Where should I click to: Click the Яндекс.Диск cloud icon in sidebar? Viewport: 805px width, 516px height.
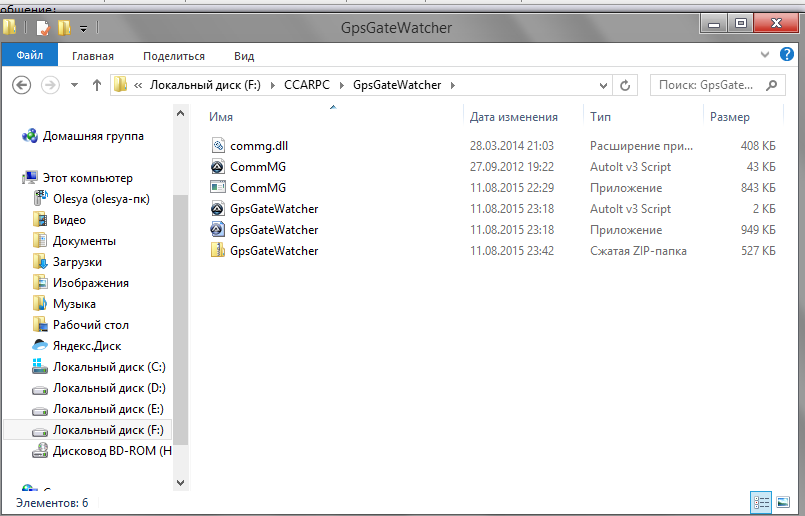point(40,346)
